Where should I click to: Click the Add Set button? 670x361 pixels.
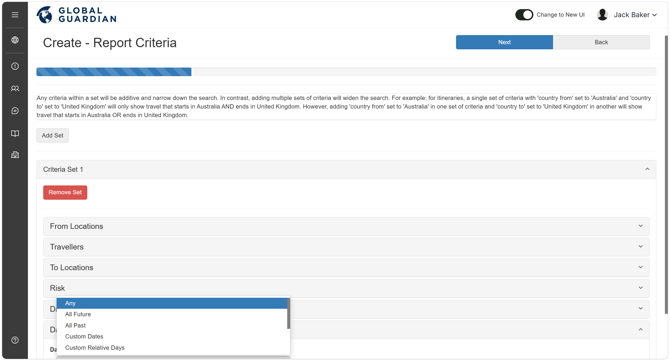coord(53,135)
